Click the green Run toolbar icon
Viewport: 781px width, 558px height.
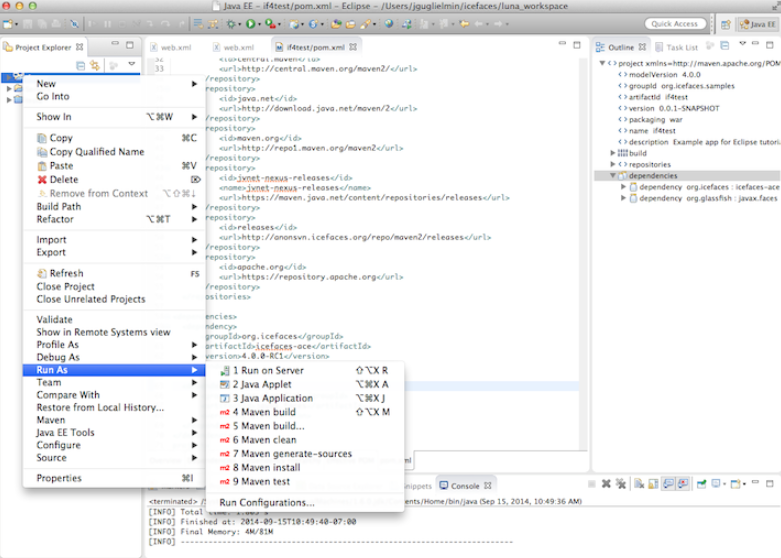(x=251, y=23)
